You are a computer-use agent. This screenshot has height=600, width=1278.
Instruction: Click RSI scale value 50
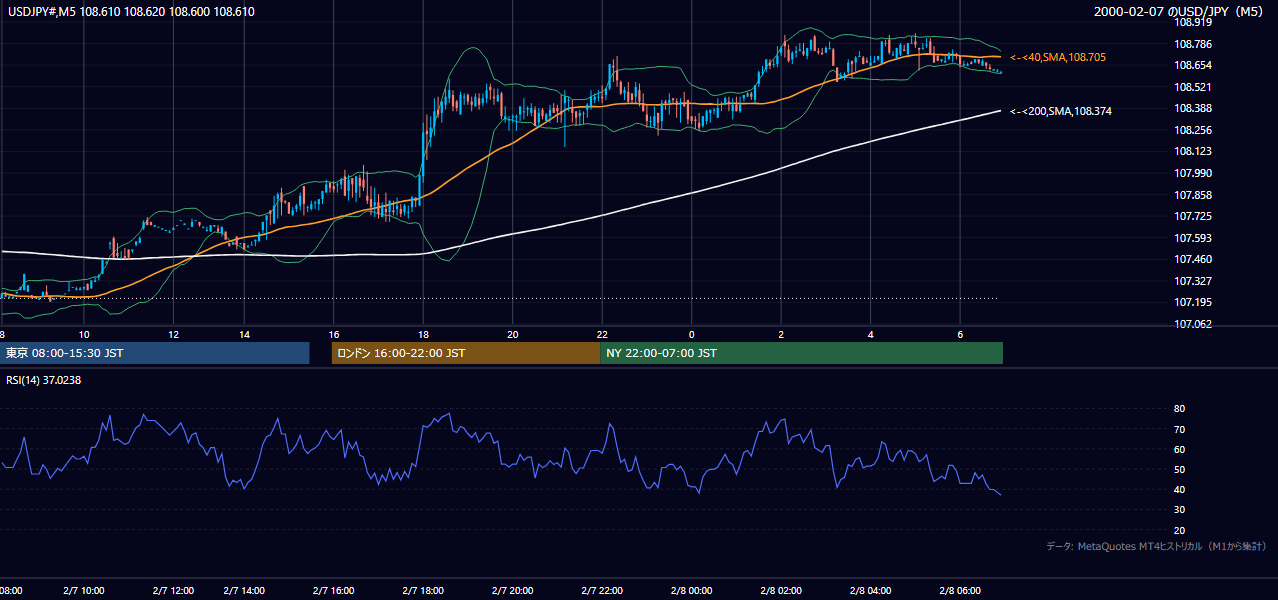[x=1179, y=469]
